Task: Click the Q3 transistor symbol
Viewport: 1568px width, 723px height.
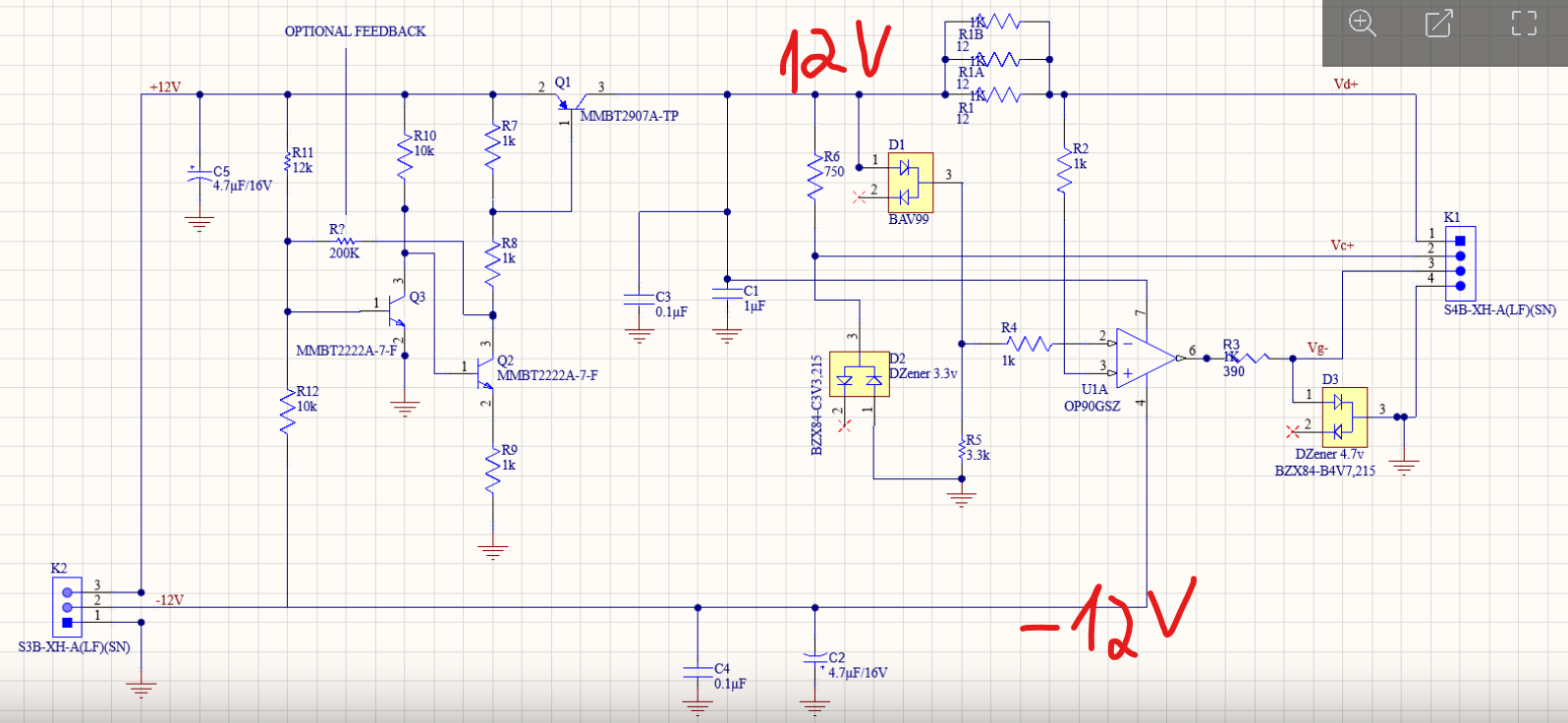Action: (x=395, y=311)
